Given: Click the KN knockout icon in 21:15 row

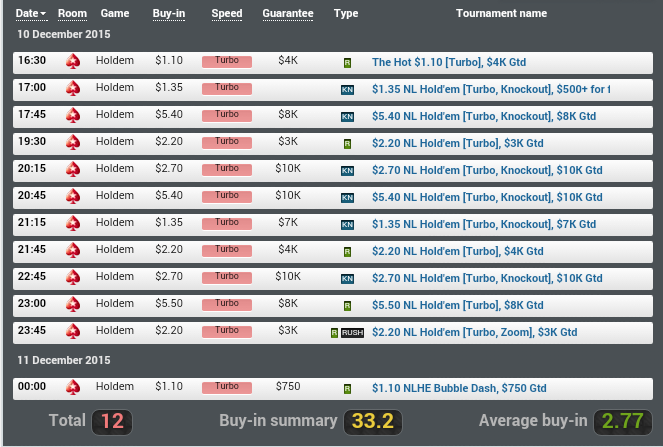Looking at the screenshot, I should 347,225.
